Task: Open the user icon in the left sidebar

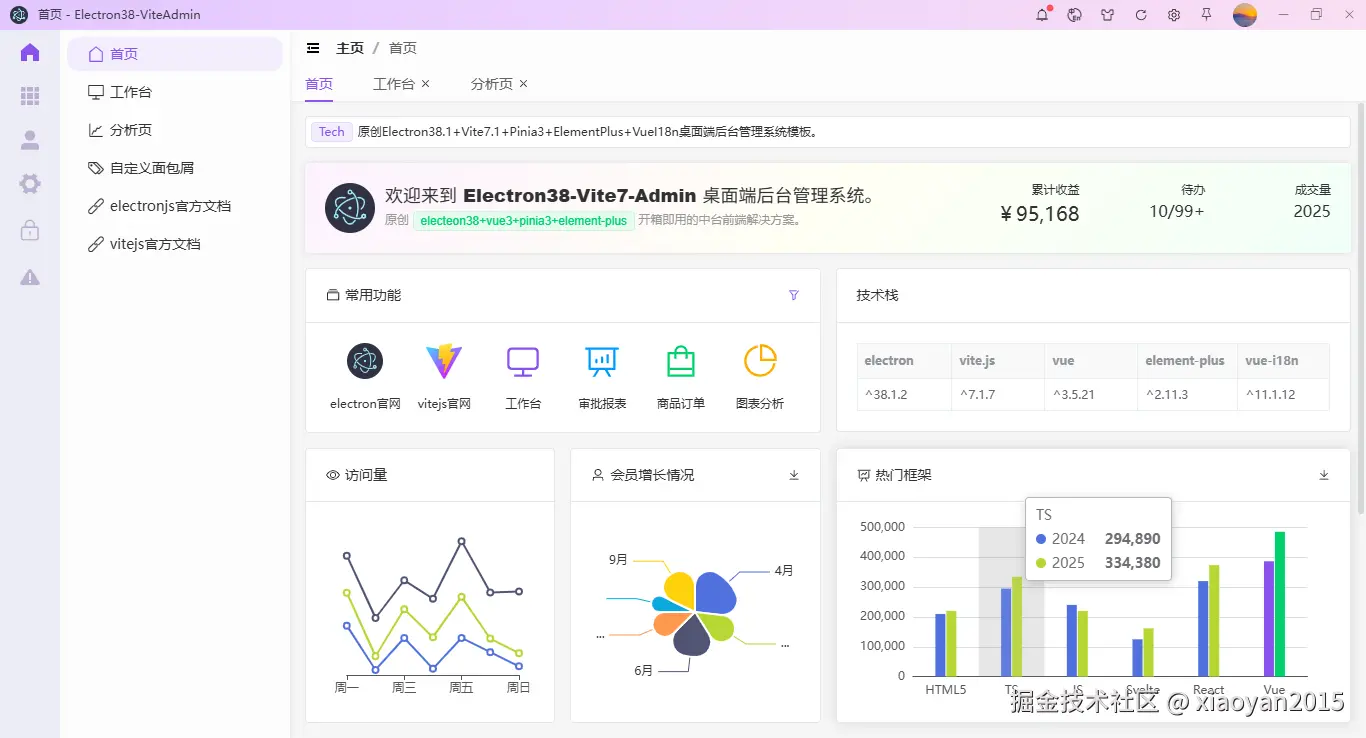Action: [x=29, y=139]
